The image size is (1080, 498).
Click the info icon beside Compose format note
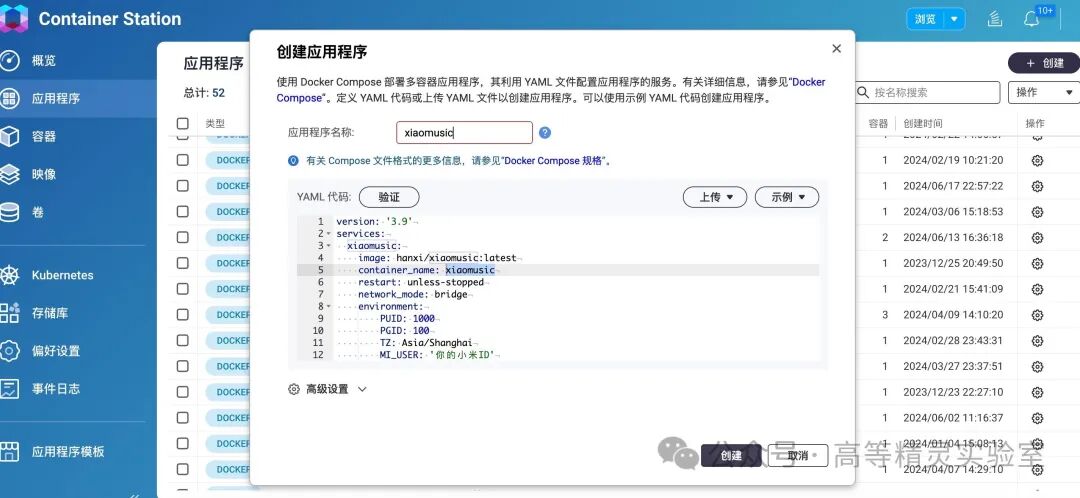click(x=293, y=160)
